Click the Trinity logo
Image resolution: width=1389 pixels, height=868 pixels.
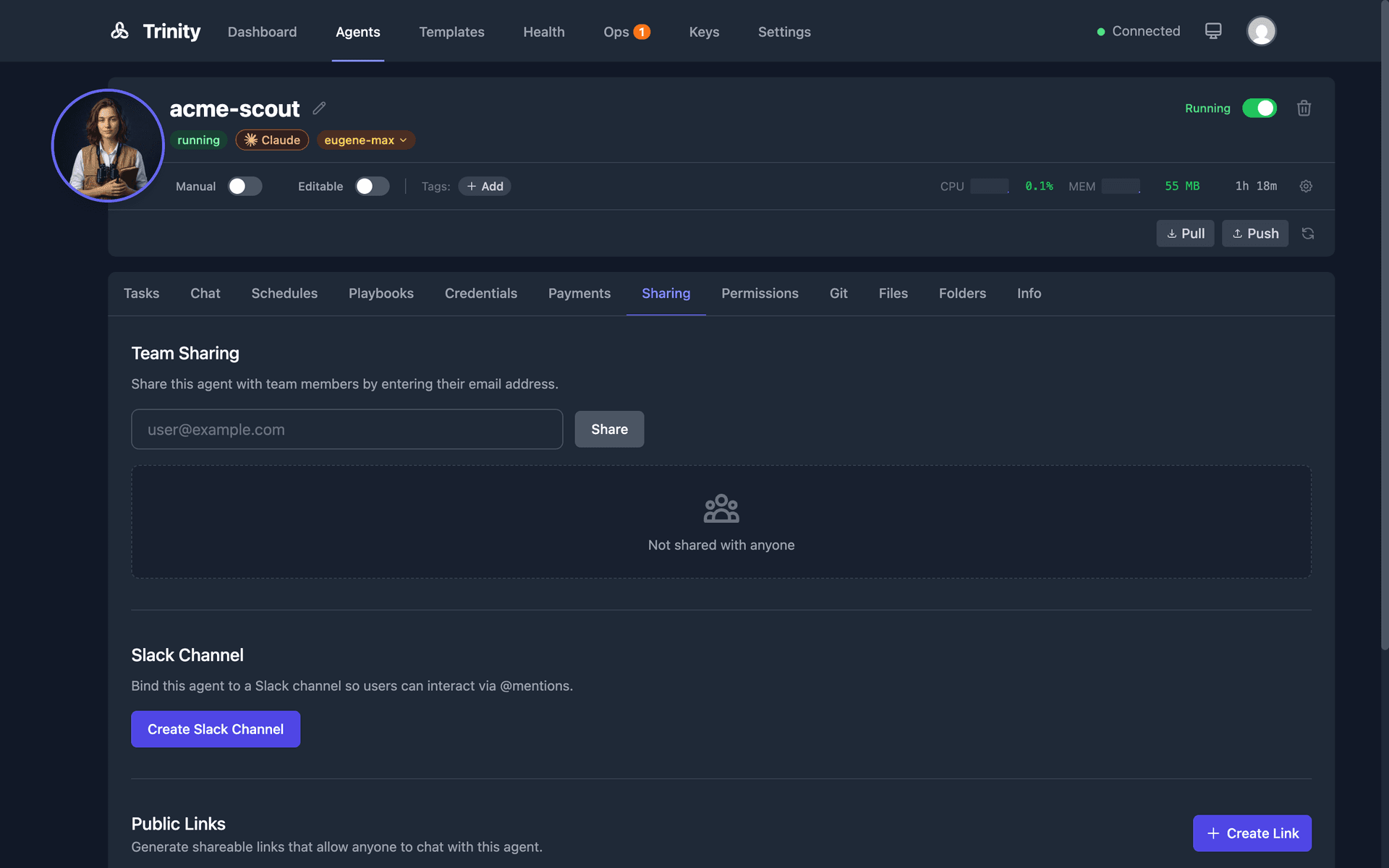point(154,31)
